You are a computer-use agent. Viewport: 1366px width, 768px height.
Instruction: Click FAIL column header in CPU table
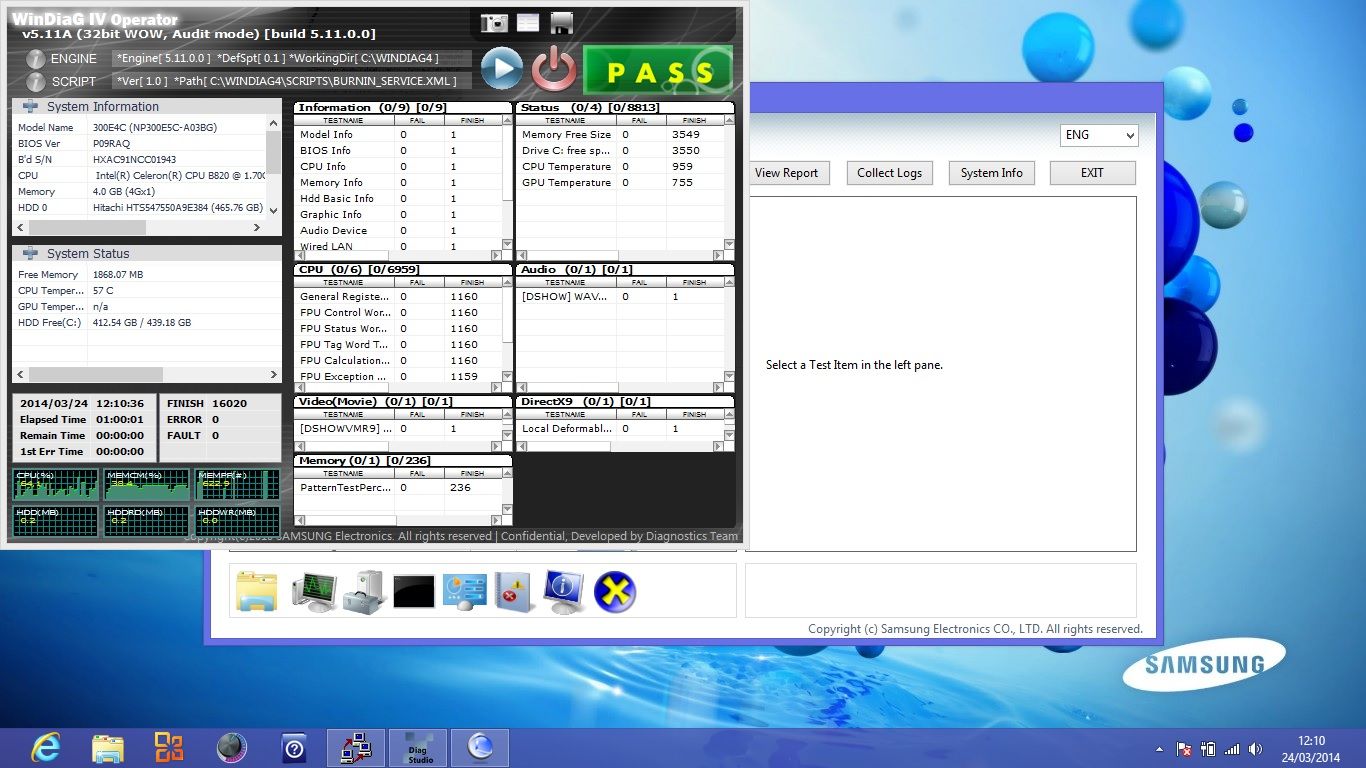click(418, 282)
